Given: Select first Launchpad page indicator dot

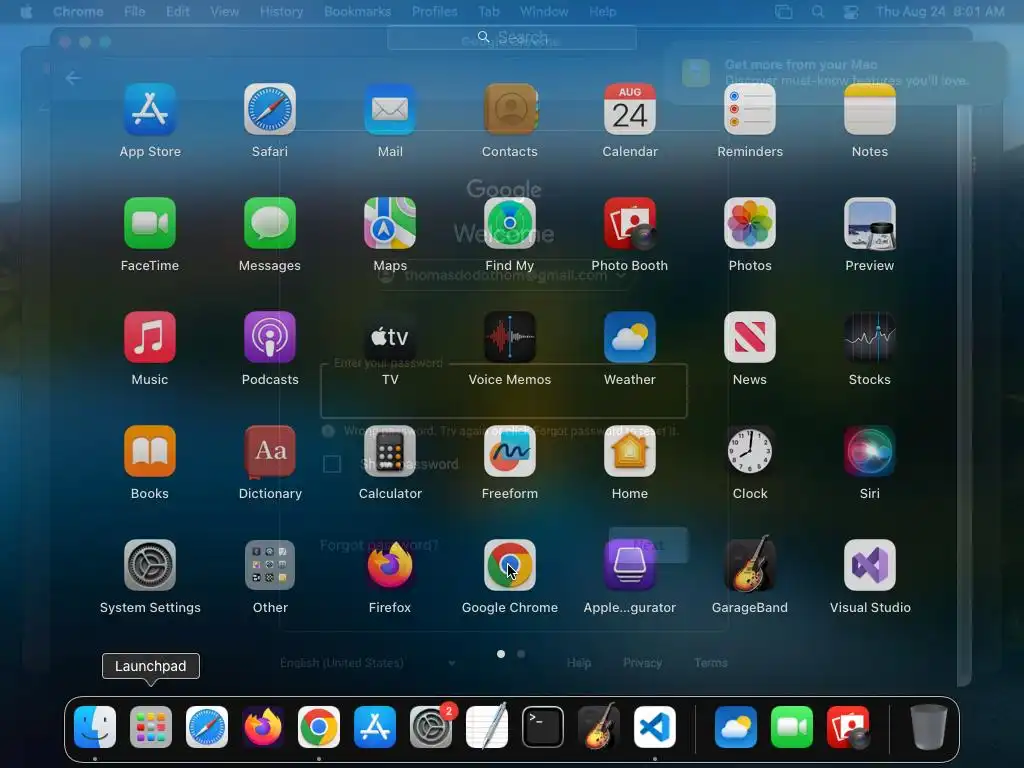Looking at the screenshot, I should pos(501,654).
